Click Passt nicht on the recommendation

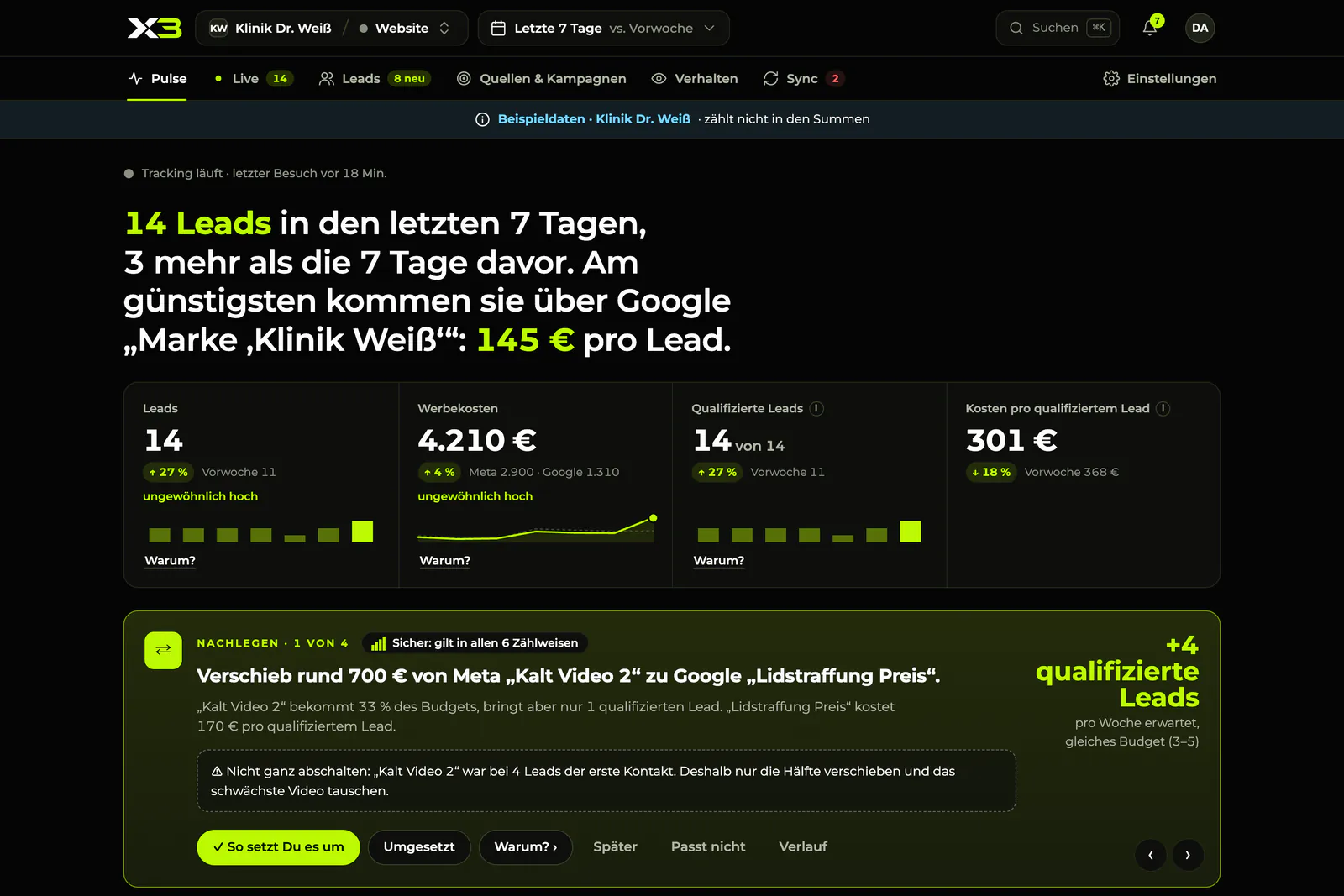tap(708, 846)
